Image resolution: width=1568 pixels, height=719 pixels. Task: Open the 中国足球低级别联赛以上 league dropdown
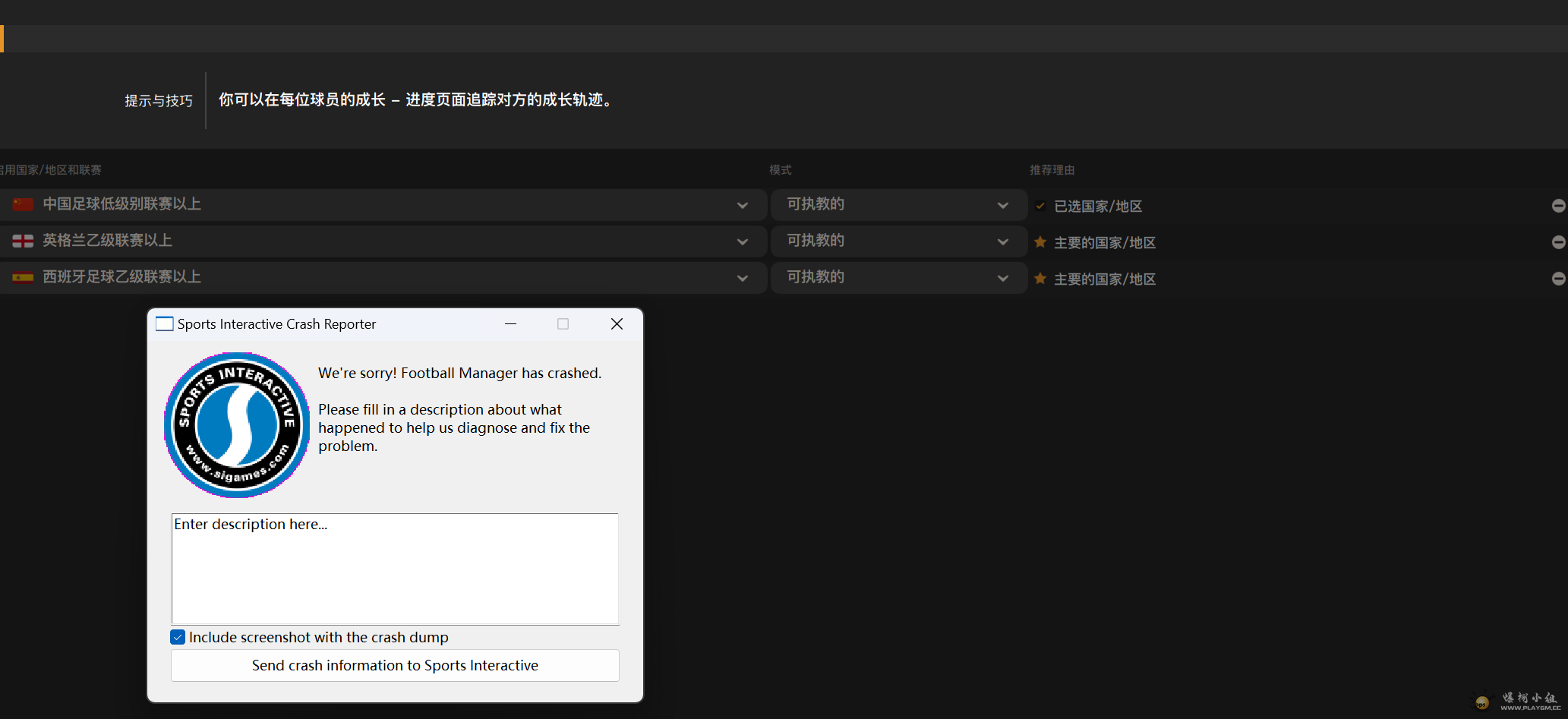(x=383, y=204)
